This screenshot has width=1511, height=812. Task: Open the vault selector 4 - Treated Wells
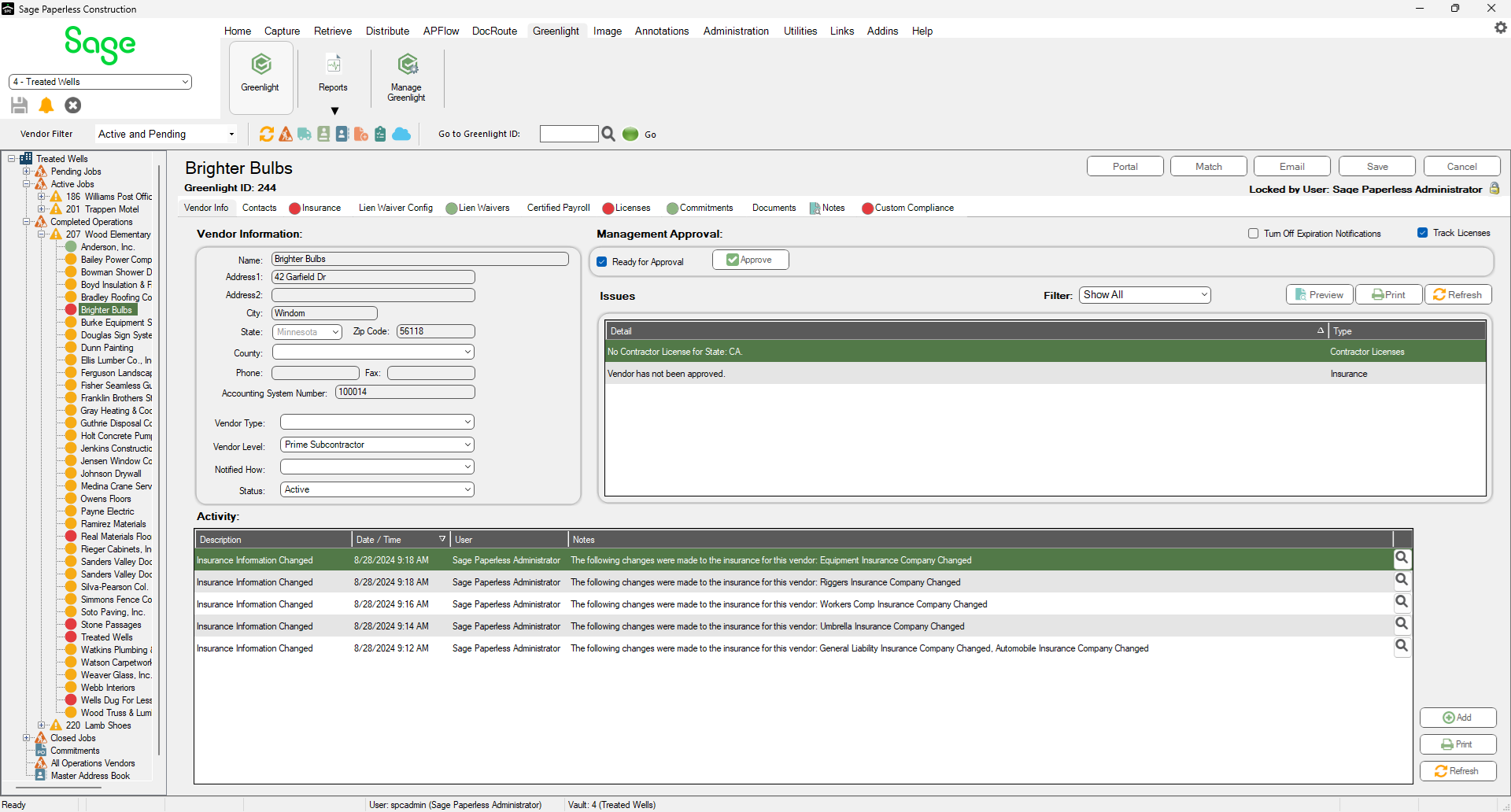click(100, 82)
